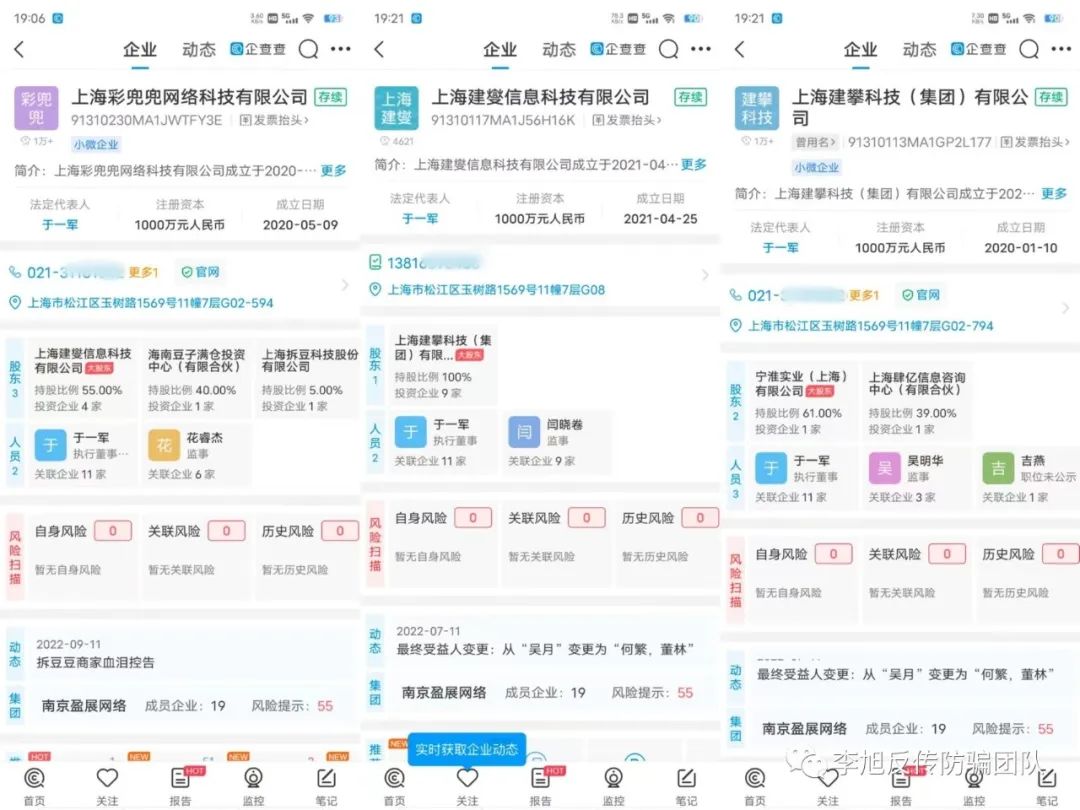Expand 更多 in 上海建攀科技 company intro
1080x810 pixels.
pyautogui.click(x=1054, y=194)
